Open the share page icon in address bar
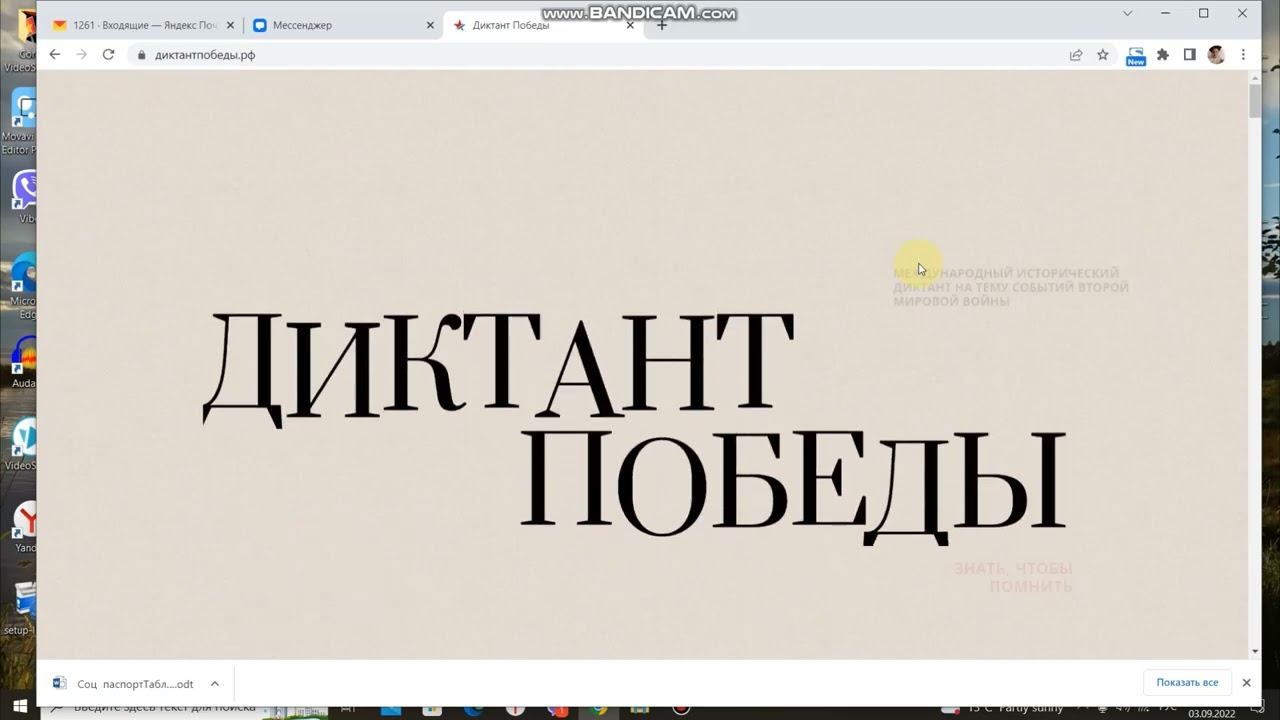 [1076, 55]
